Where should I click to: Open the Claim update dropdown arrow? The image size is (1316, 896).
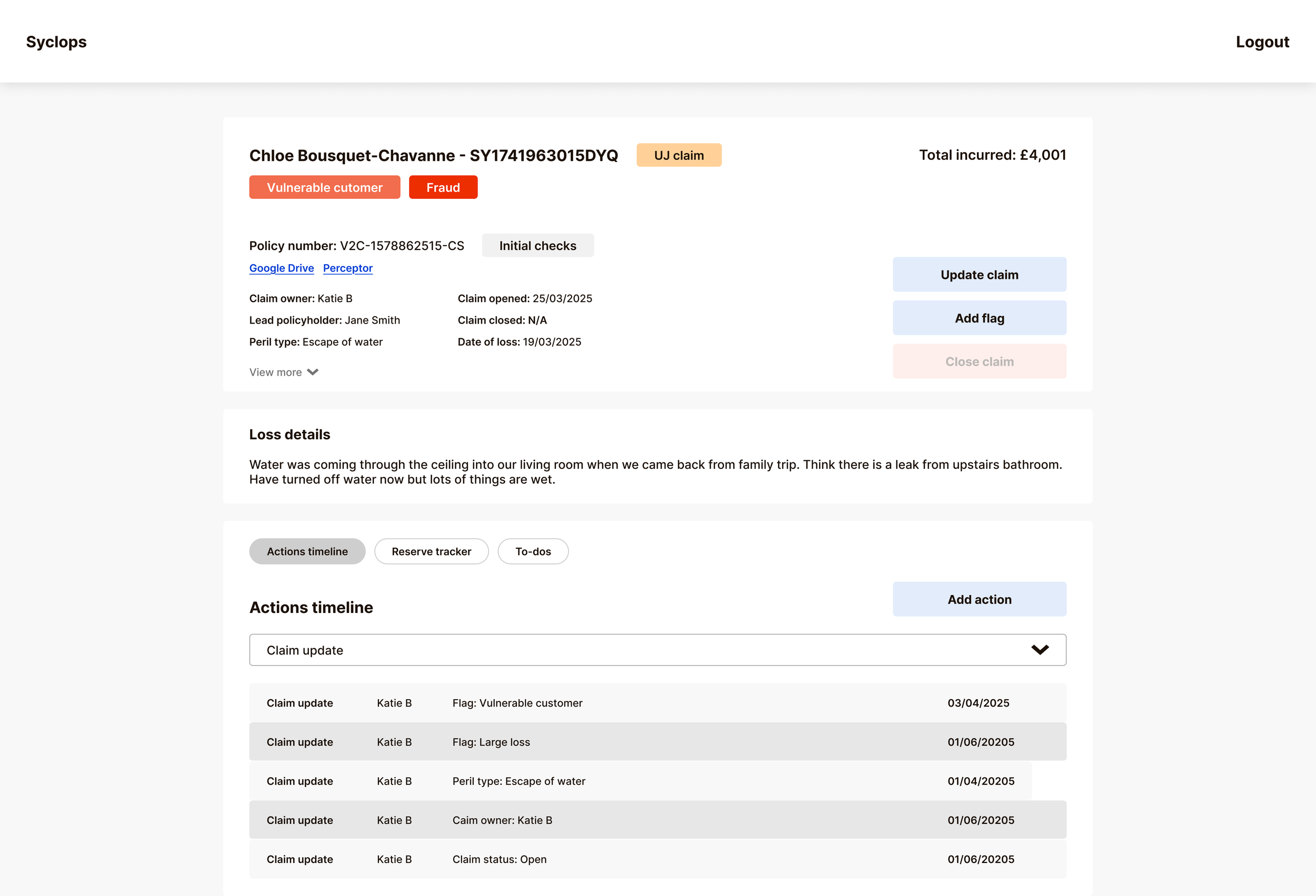[x=1040, y=650]
